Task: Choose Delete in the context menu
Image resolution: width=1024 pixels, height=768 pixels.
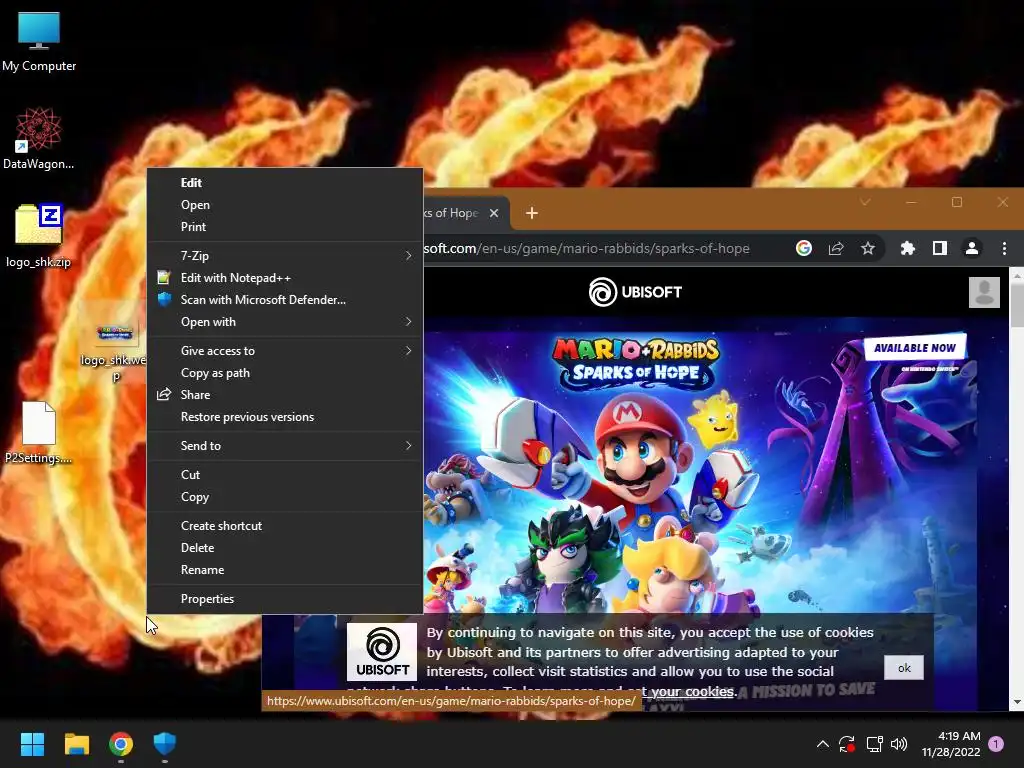Action: (285, 548)
